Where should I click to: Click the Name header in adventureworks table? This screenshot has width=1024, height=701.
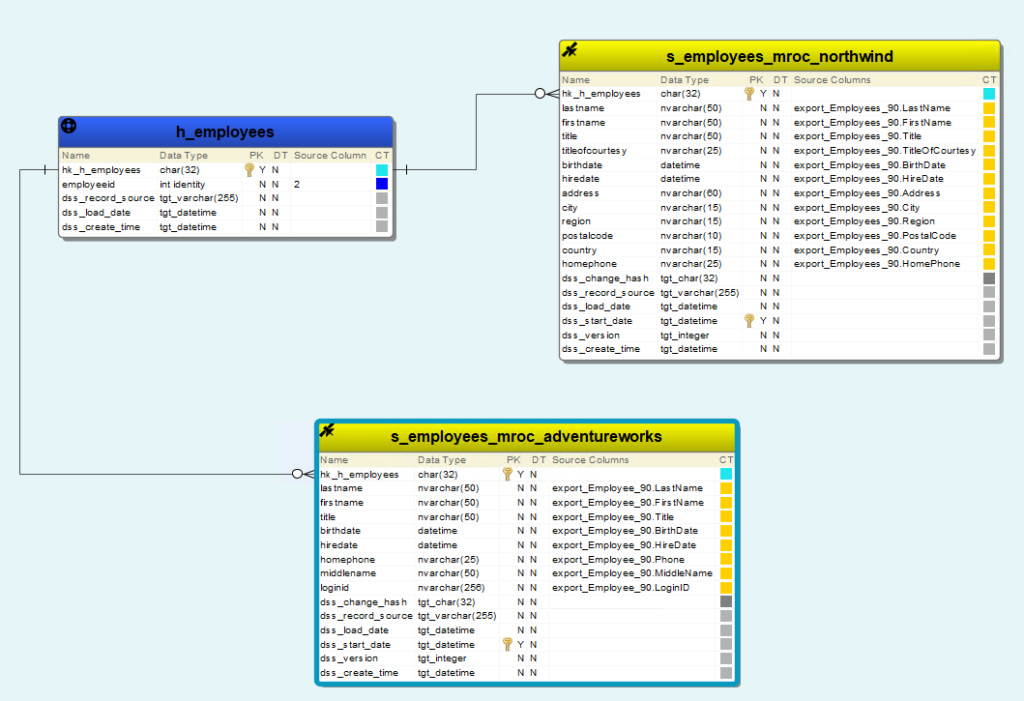click(334, 460)
